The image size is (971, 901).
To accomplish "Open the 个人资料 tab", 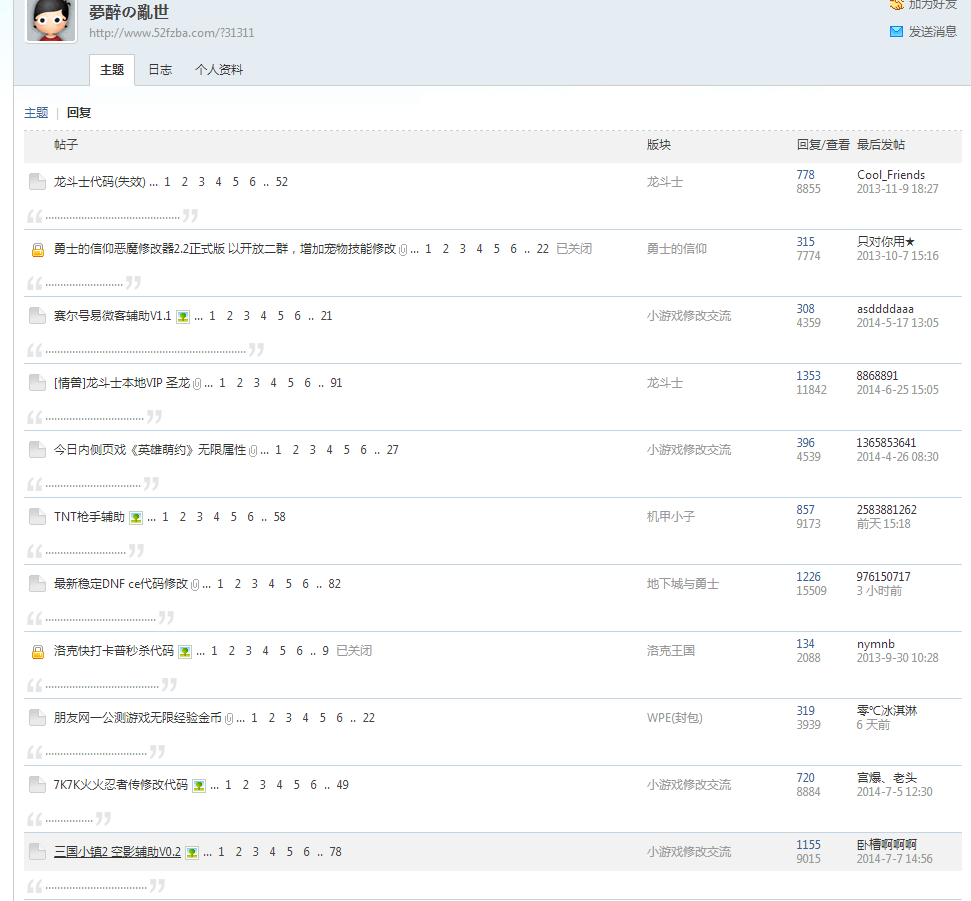I will (x=219, y=70).
